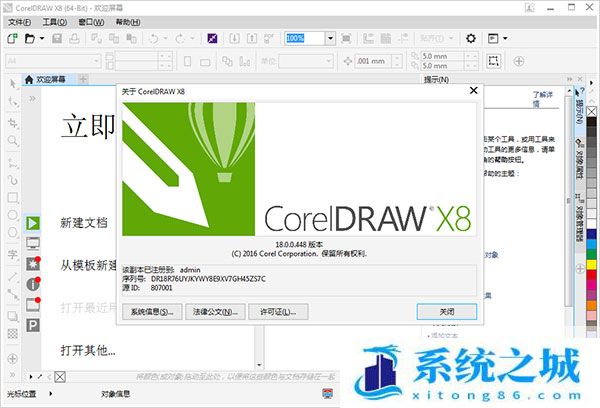Click the green Get Started play icon
This screenshot has width=600, height=408.
coord(33,223)
